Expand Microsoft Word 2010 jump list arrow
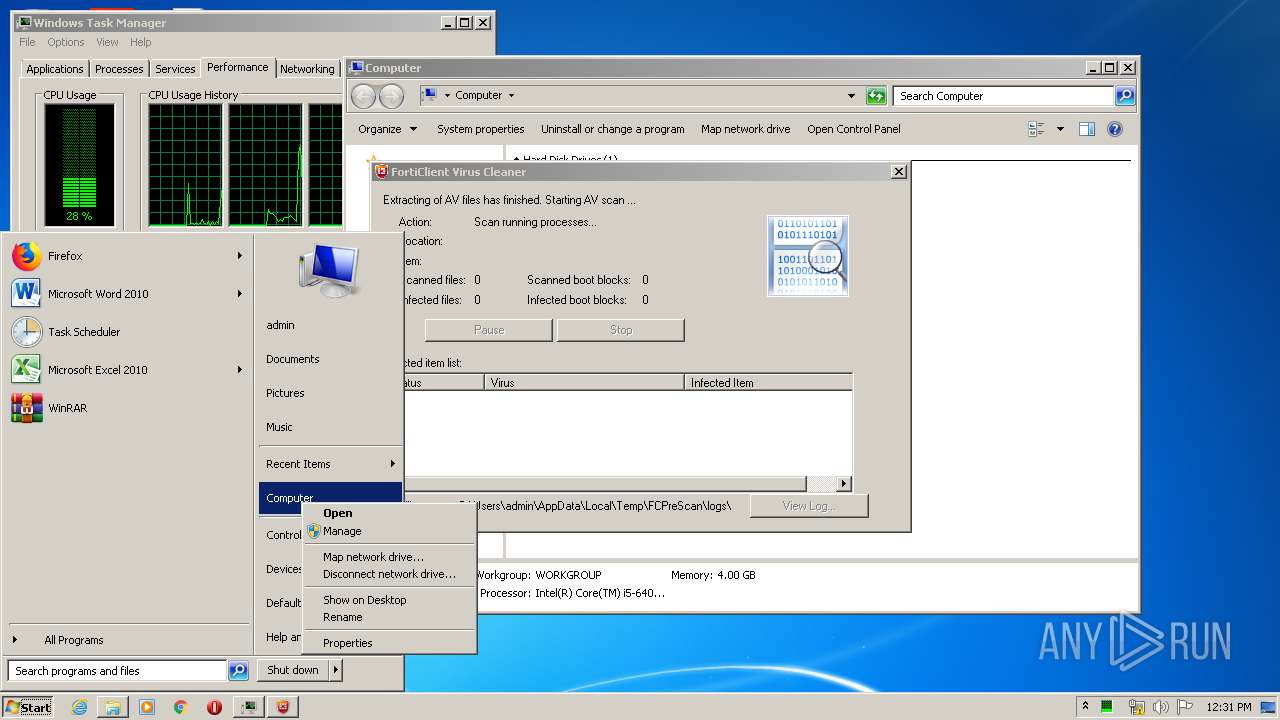The width and height of the screenshot is (1280, 720). tap(240, 294)
